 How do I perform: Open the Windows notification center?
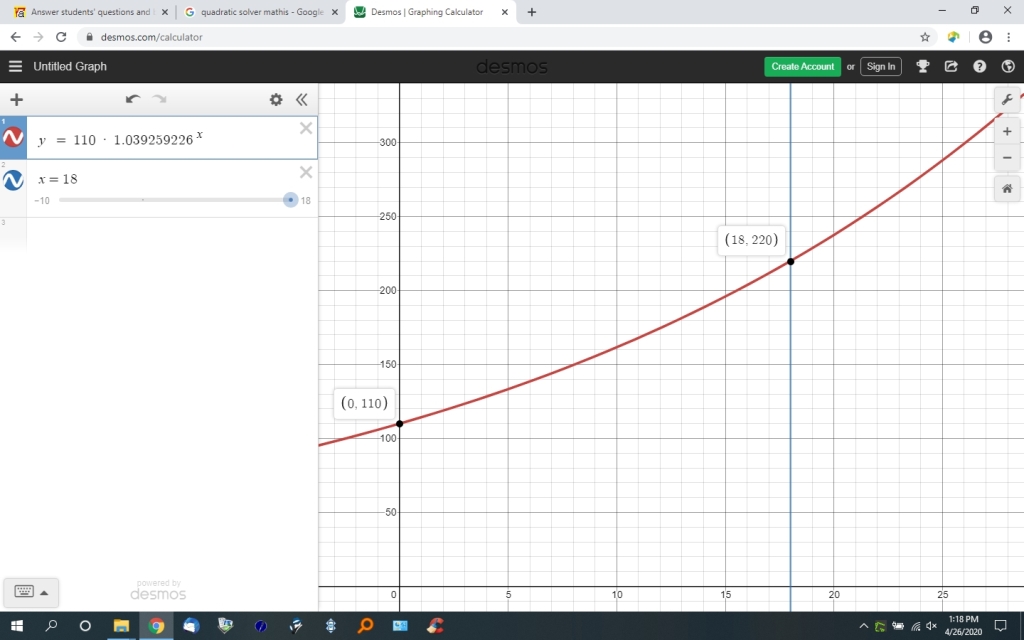pos(1000,626)
